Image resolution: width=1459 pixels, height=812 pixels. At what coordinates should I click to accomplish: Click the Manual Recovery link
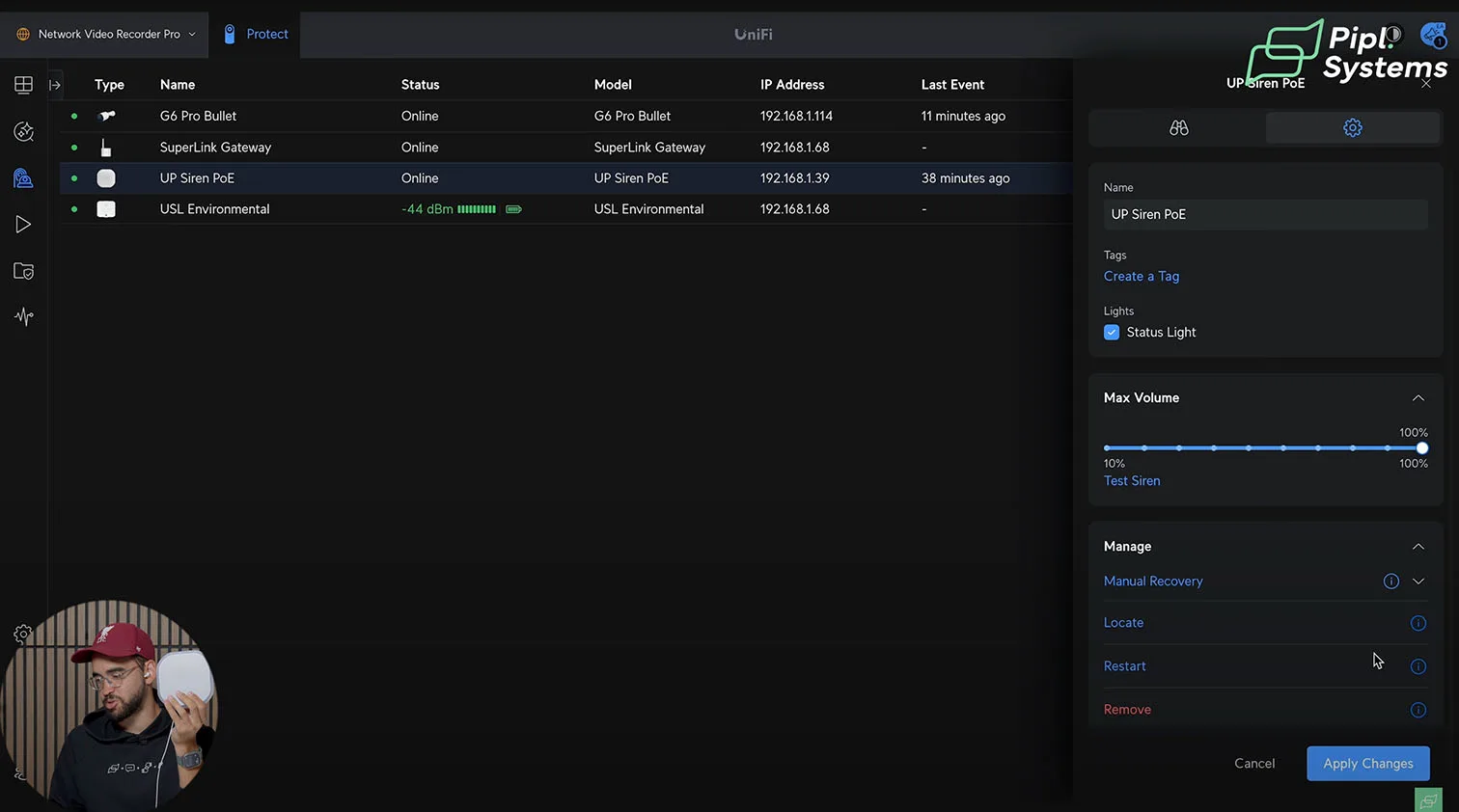click(1153, 581)
